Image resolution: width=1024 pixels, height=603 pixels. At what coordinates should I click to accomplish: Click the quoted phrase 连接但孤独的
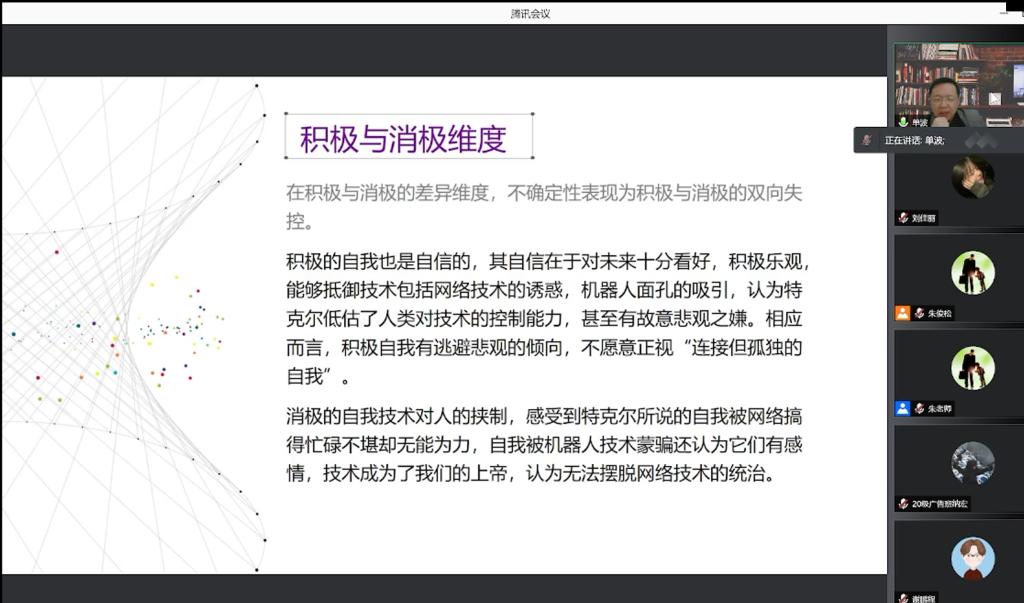pyautogui.click(x=746, y=347)
